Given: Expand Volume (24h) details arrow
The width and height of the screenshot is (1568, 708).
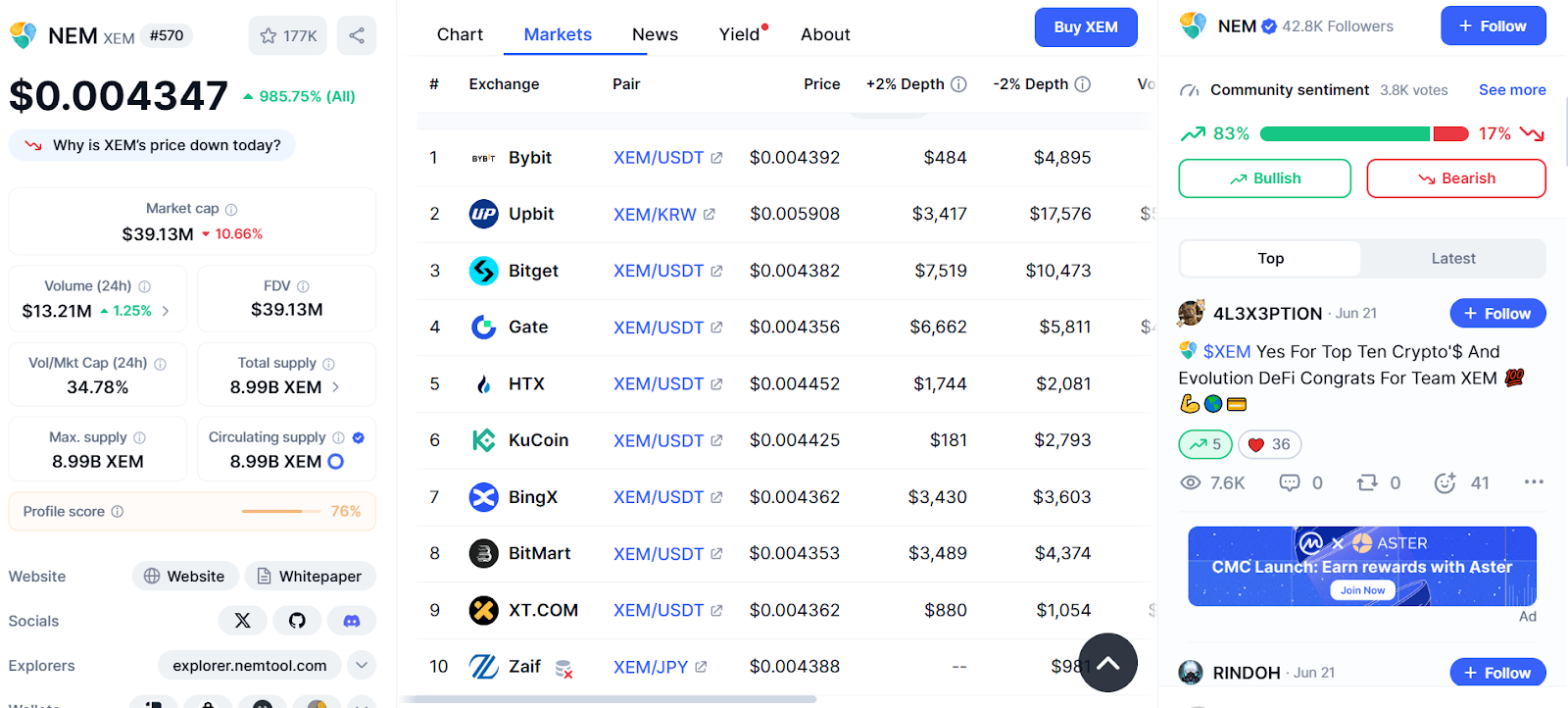Looking at the screenshot, I should 166,311.
